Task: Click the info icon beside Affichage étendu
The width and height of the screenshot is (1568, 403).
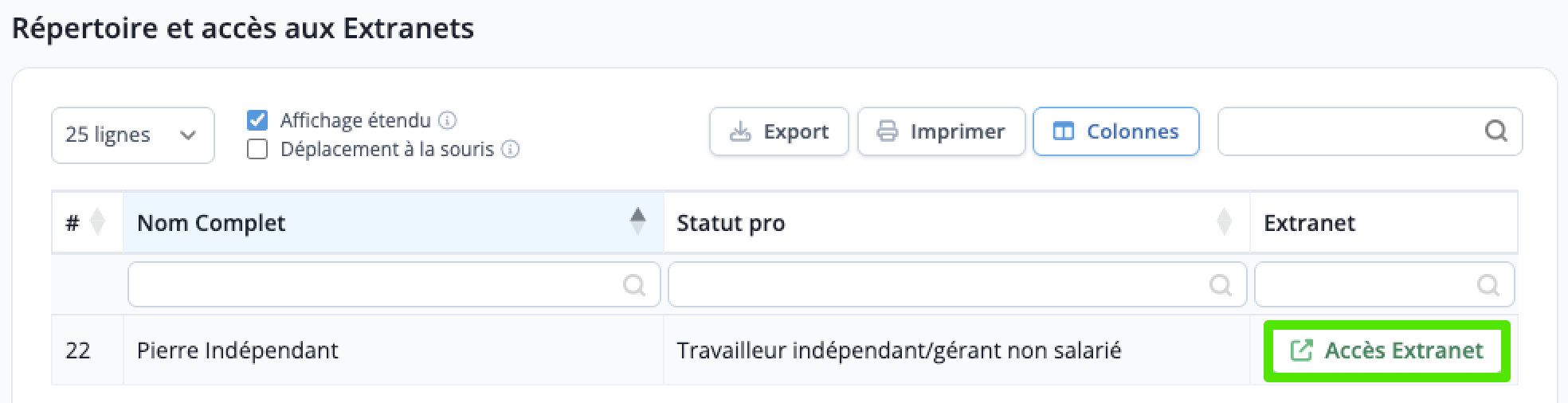Action: pos(448,121)
